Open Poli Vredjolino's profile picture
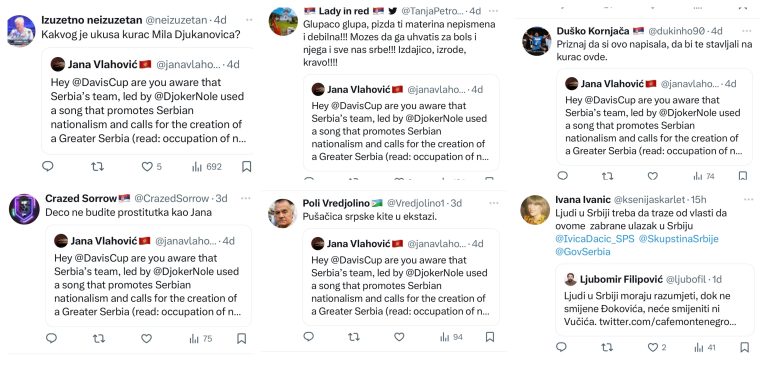The width and height of the screenshot is (768, 367). pos(283,213)
